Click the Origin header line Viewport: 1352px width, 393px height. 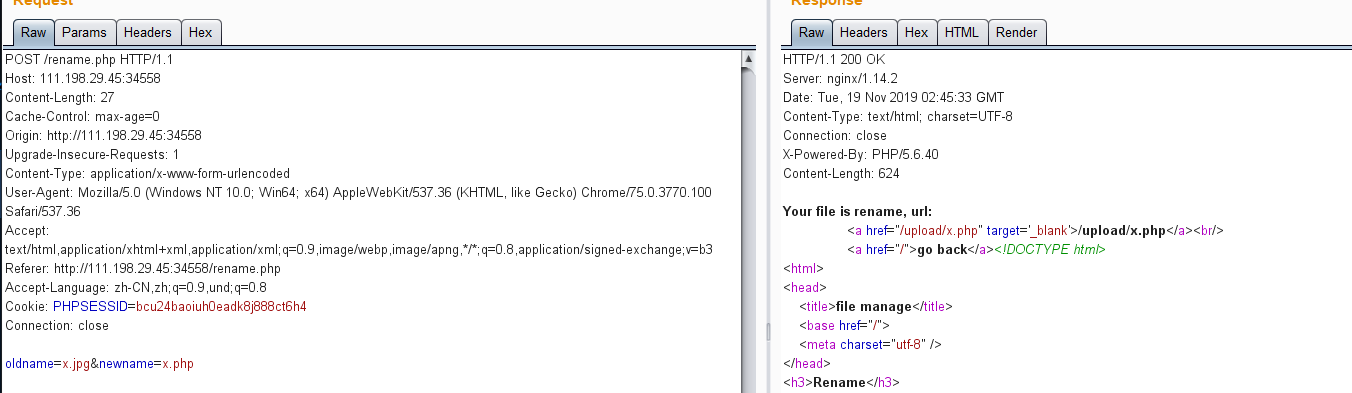104,136
